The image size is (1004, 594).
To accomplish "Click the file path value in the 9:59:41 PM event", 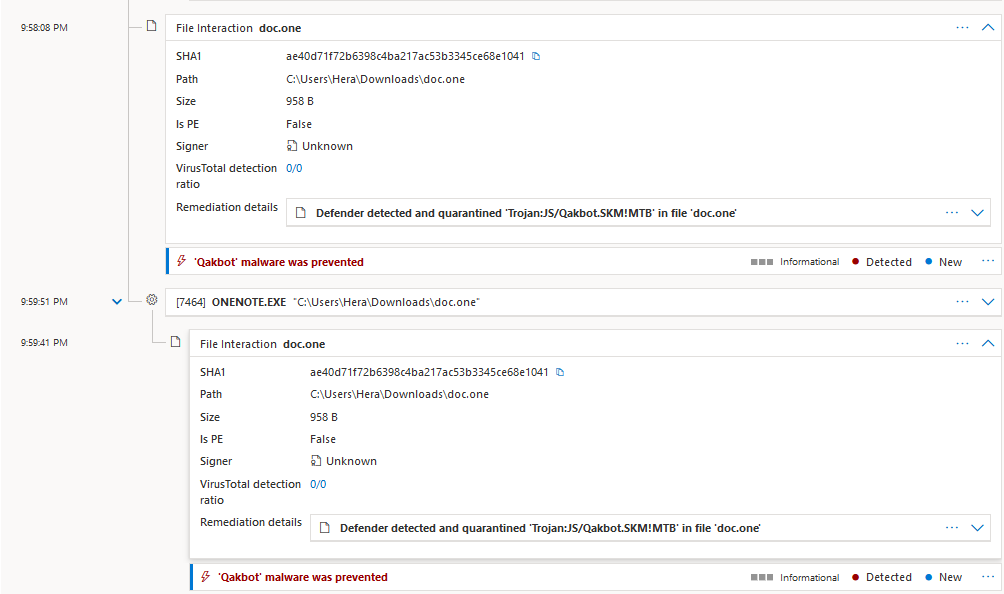I will 400,394.
